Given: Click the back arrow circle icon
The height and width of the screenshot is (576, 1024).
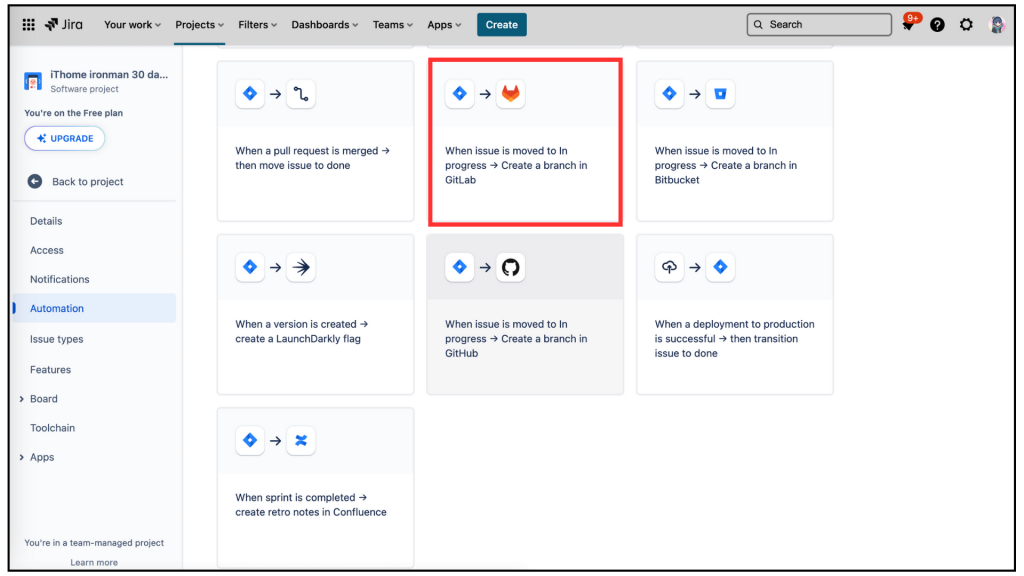Looking at the screenshot, I should (35, 182).
